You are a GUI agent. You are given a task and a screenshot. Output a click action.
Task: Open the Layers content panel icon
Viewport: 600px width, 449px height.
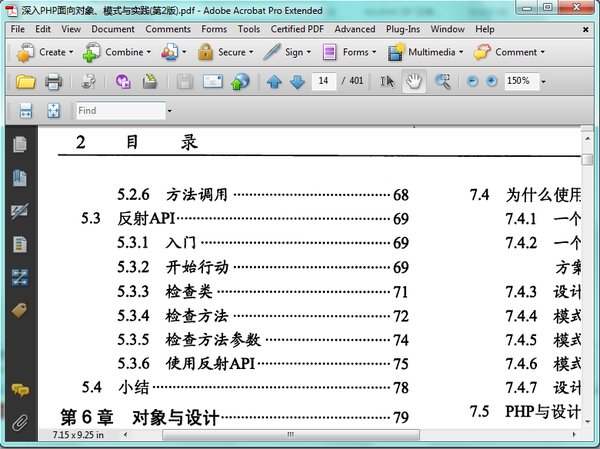click(x=20, y=245)
